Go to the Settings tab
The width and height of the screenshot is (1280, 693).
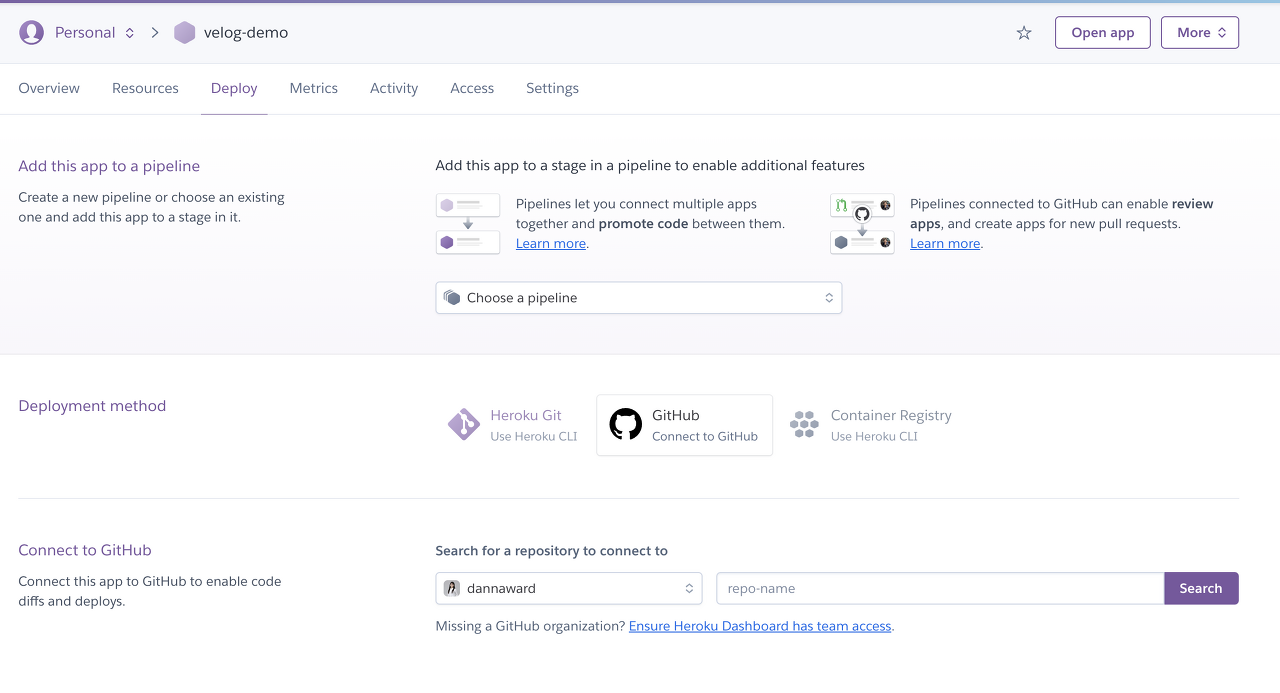point(552,88)
